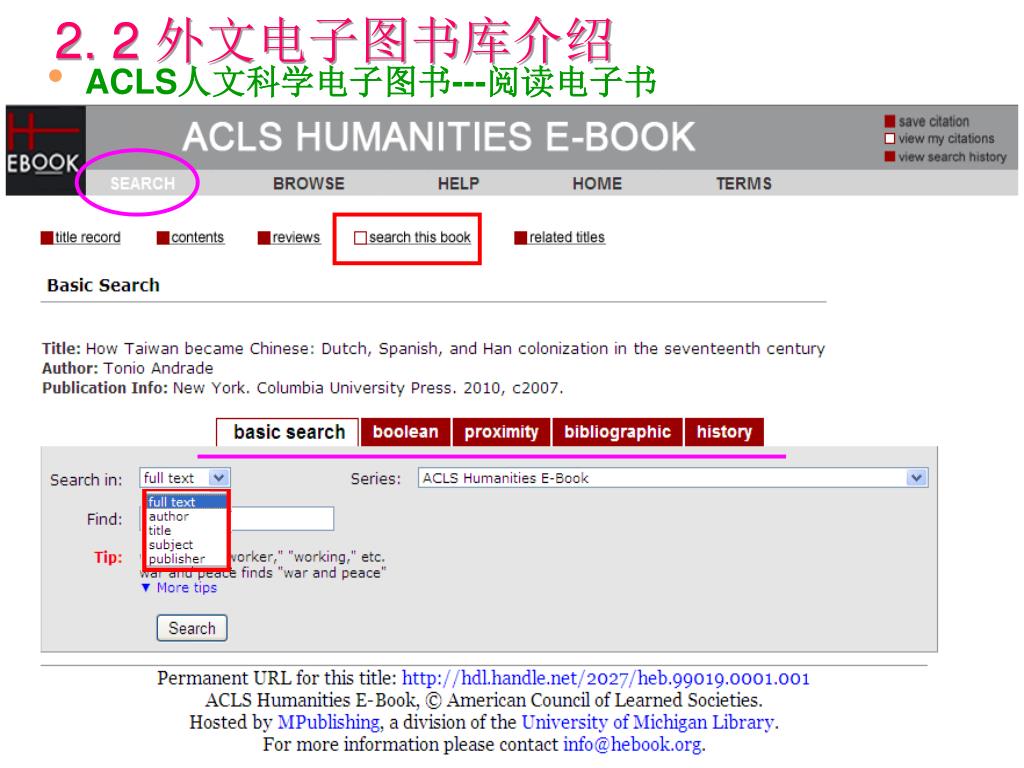1024x768 pixels.
Task: Open the MPublishing link
Action: (x=328, y=722)
